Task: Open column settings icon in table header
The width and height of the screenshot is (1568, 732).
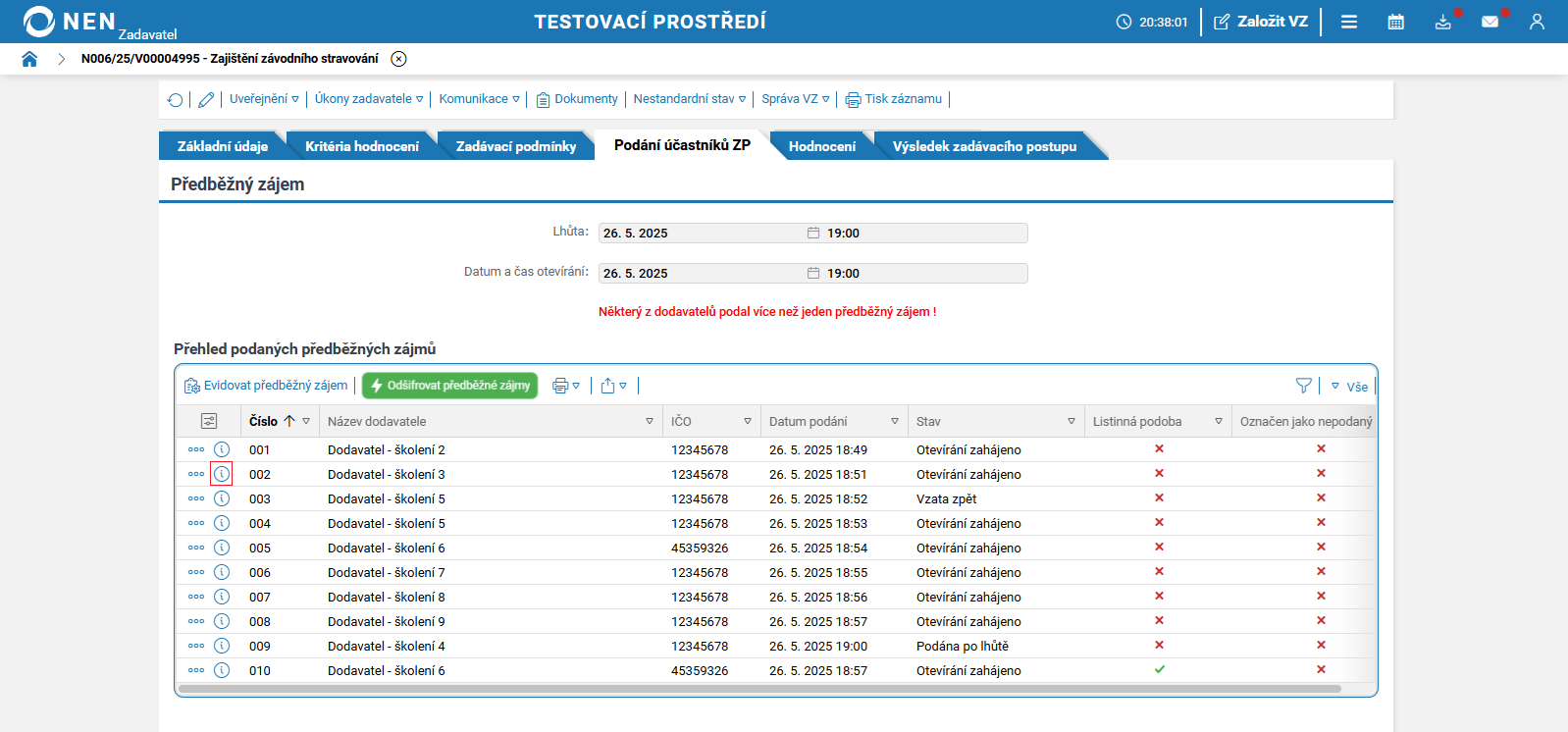Action: click(209, 421)
